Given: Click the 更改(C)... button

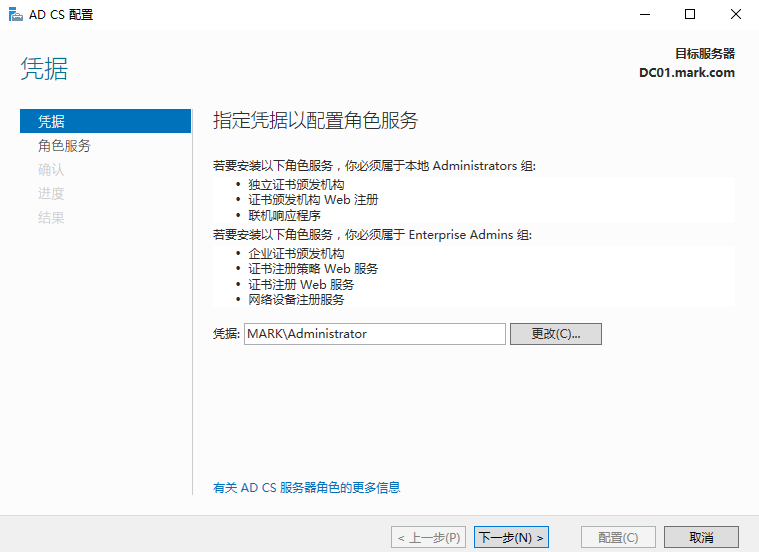Looking at the screenshot, I should [556, 334].
